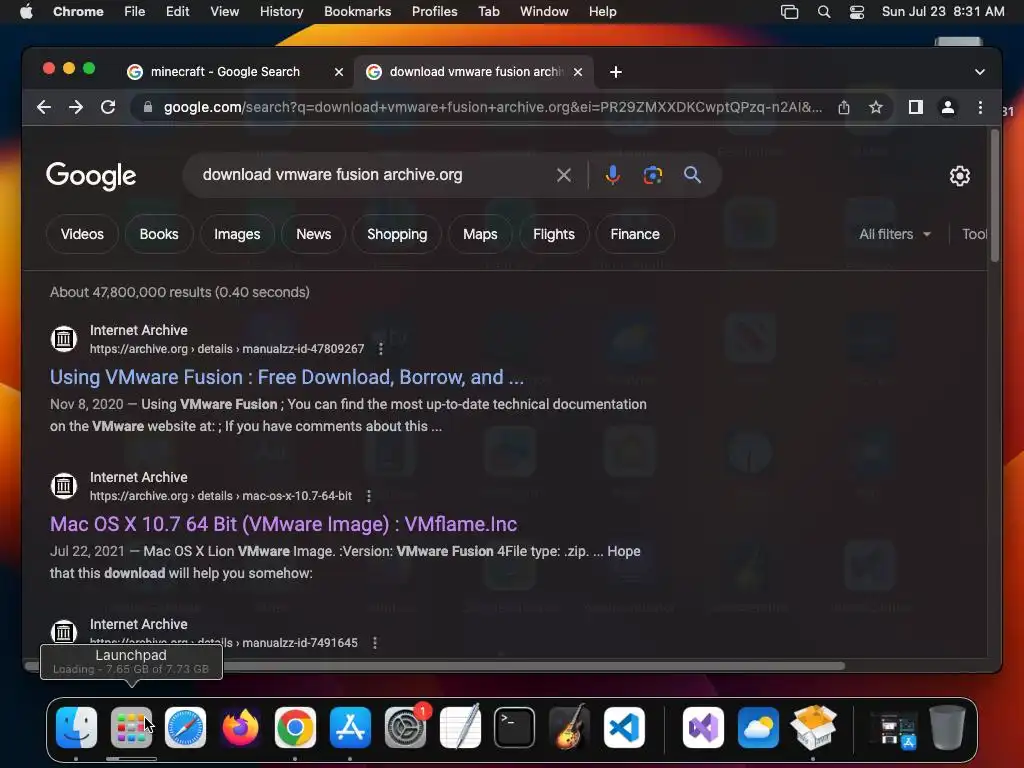Filter results by Videos
The height and width of the screenshot is (768, 1024).
tap(82, 234)
